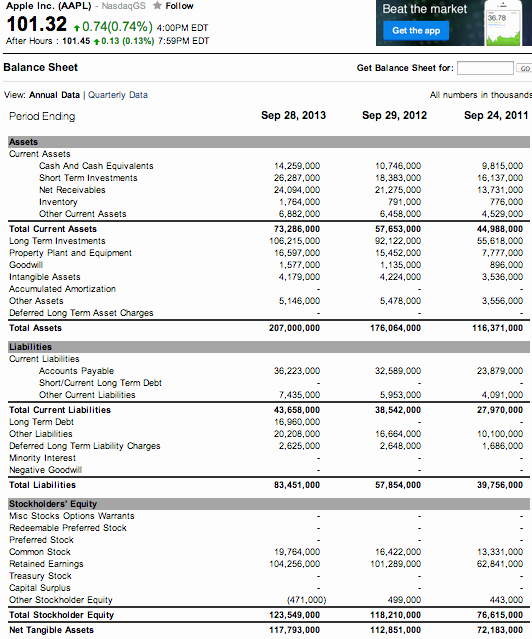Click the phone chart thumbnail in ad
This screenshot has height=639, width=532.
[x=503, y=24]
